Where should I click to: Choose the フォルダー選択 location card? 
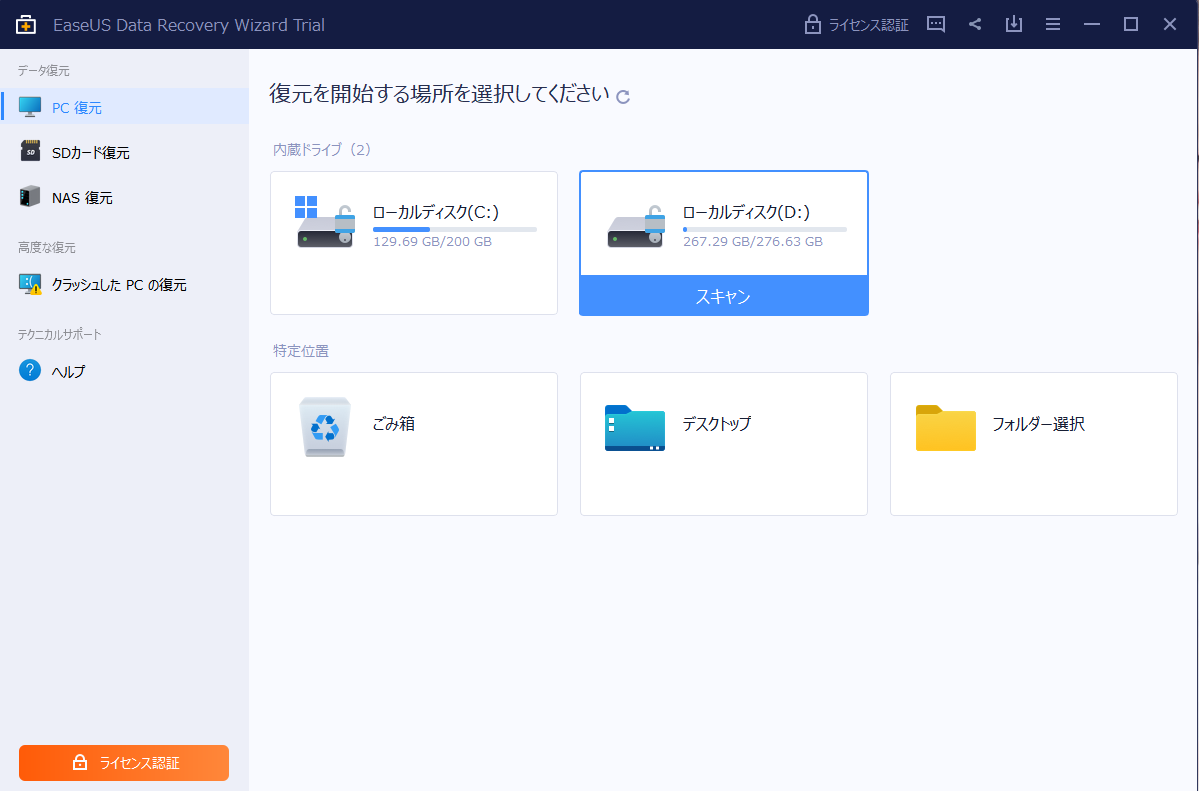tap(1034, 444)
